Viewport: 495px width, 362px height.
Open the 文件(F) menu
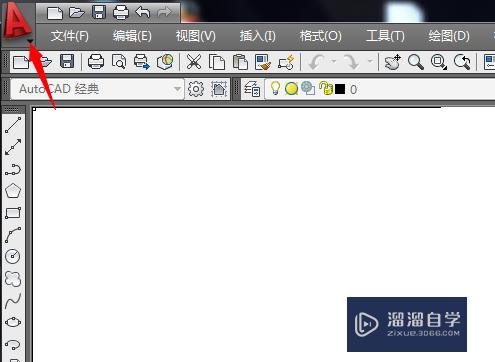(70, 36)
